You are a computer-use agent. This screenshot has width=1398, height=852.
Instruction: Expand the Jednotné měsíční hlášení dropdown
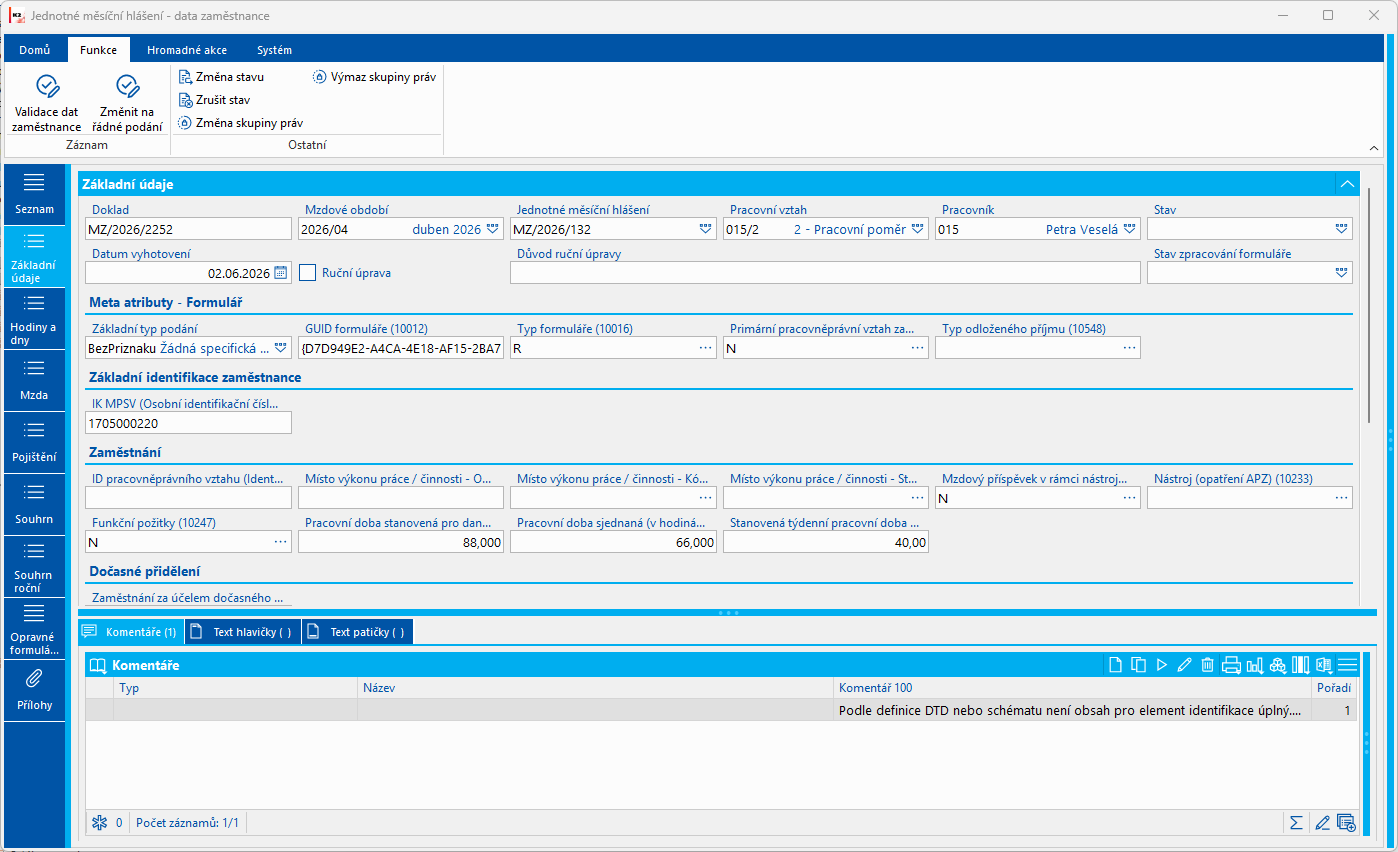(706, 229)
